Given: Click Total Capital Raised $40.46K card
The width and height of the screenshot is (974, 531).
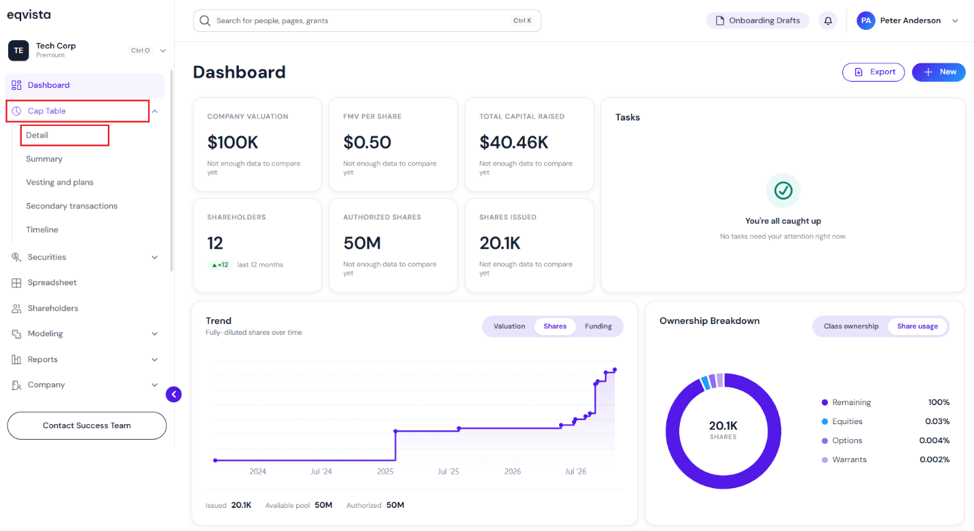Looking at the screenshot, I should pyautogui.click(x=529, y=144).
